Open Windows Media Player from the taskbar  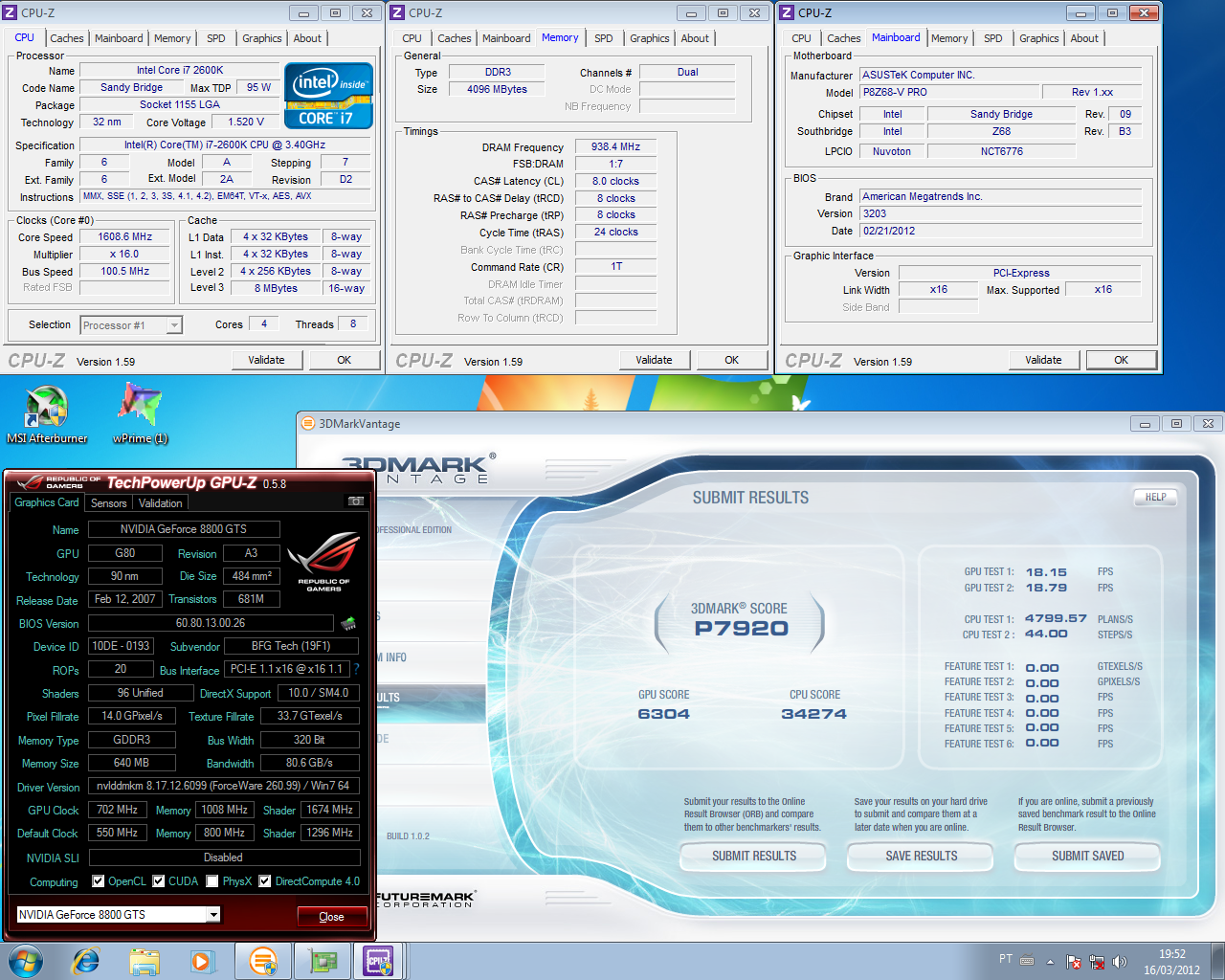point(202,961)
